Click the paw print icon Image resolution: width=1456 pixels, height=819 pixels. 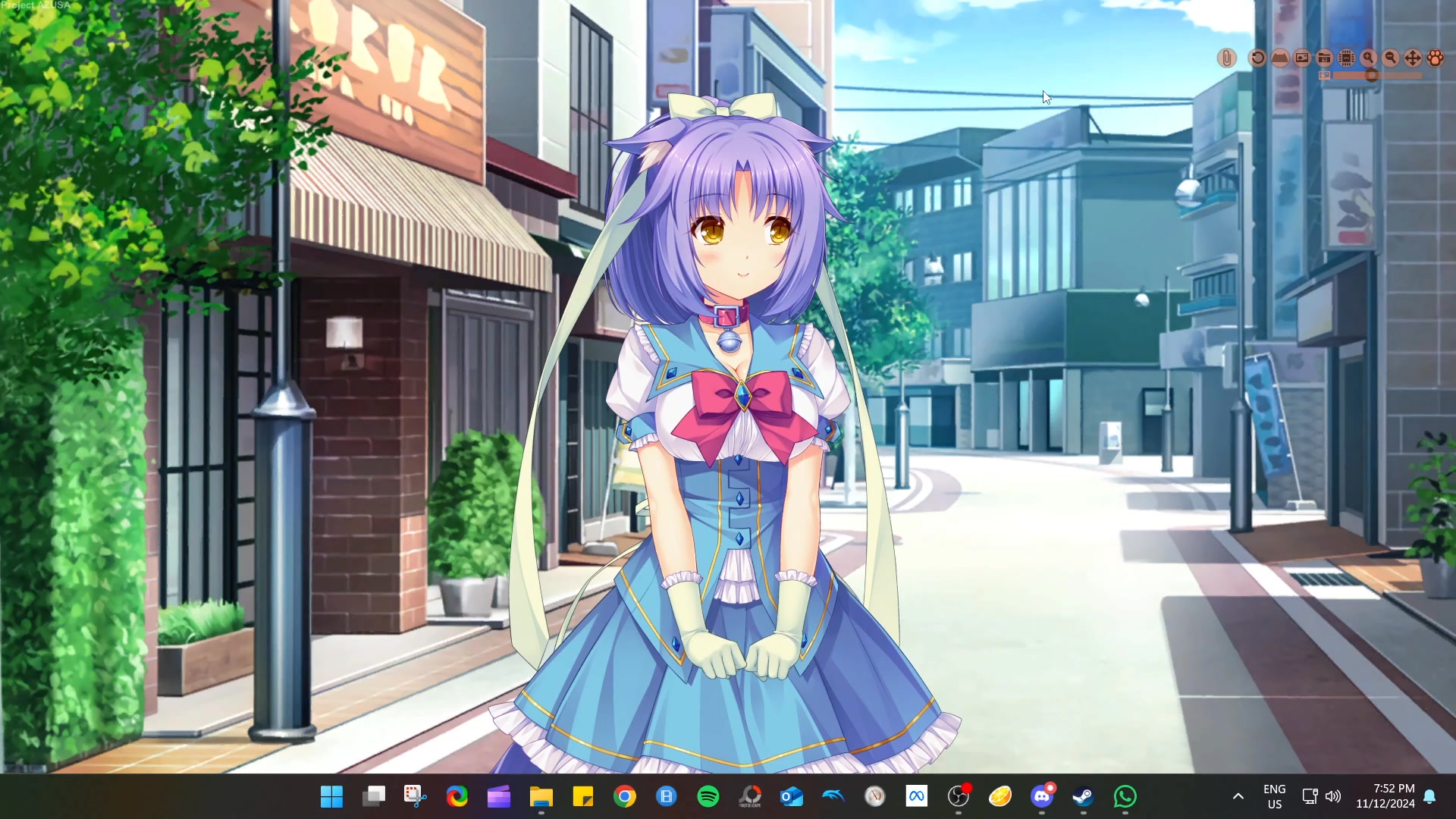(x=1436, y=58)
